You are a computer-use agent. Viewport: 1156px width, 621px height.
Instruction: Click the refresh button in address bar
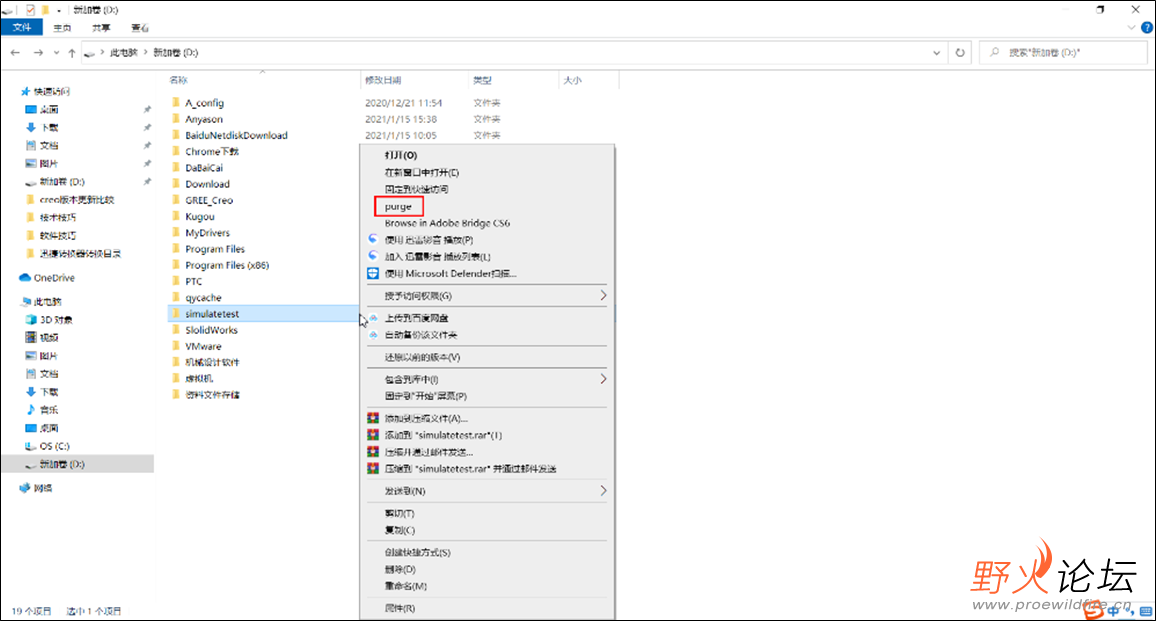click(960, 53)
